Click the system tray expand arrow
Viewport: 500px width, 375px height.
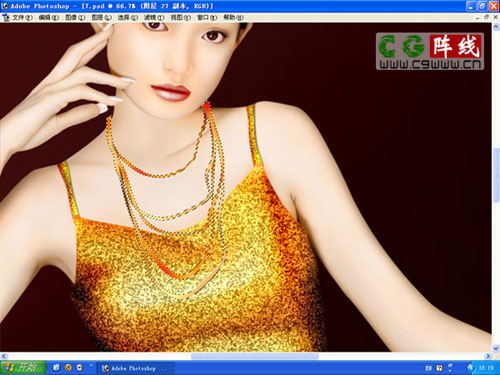tap(470, 368)
